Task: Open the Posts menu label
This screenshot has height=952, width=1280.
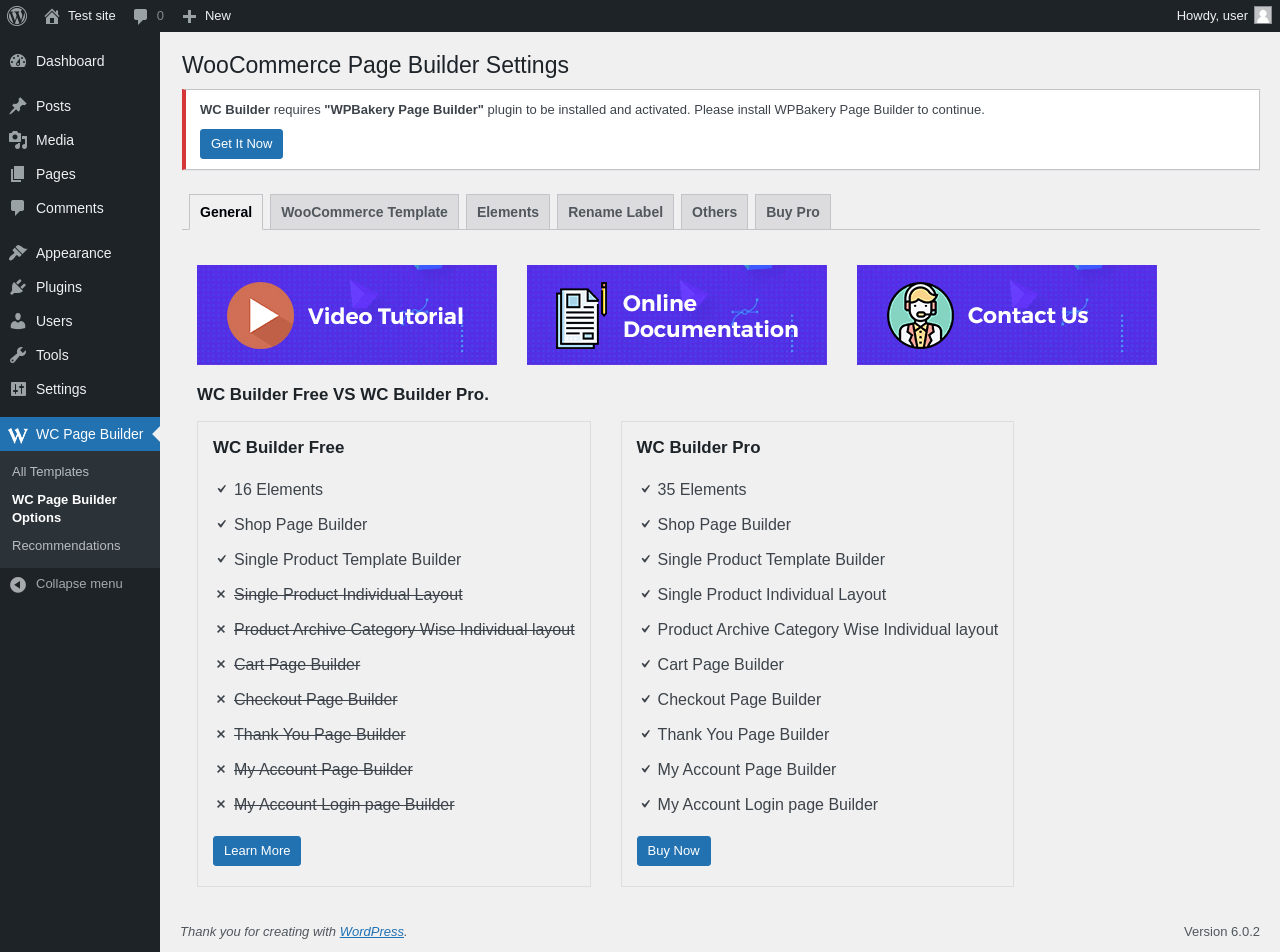Action: [x=53, y=106]
